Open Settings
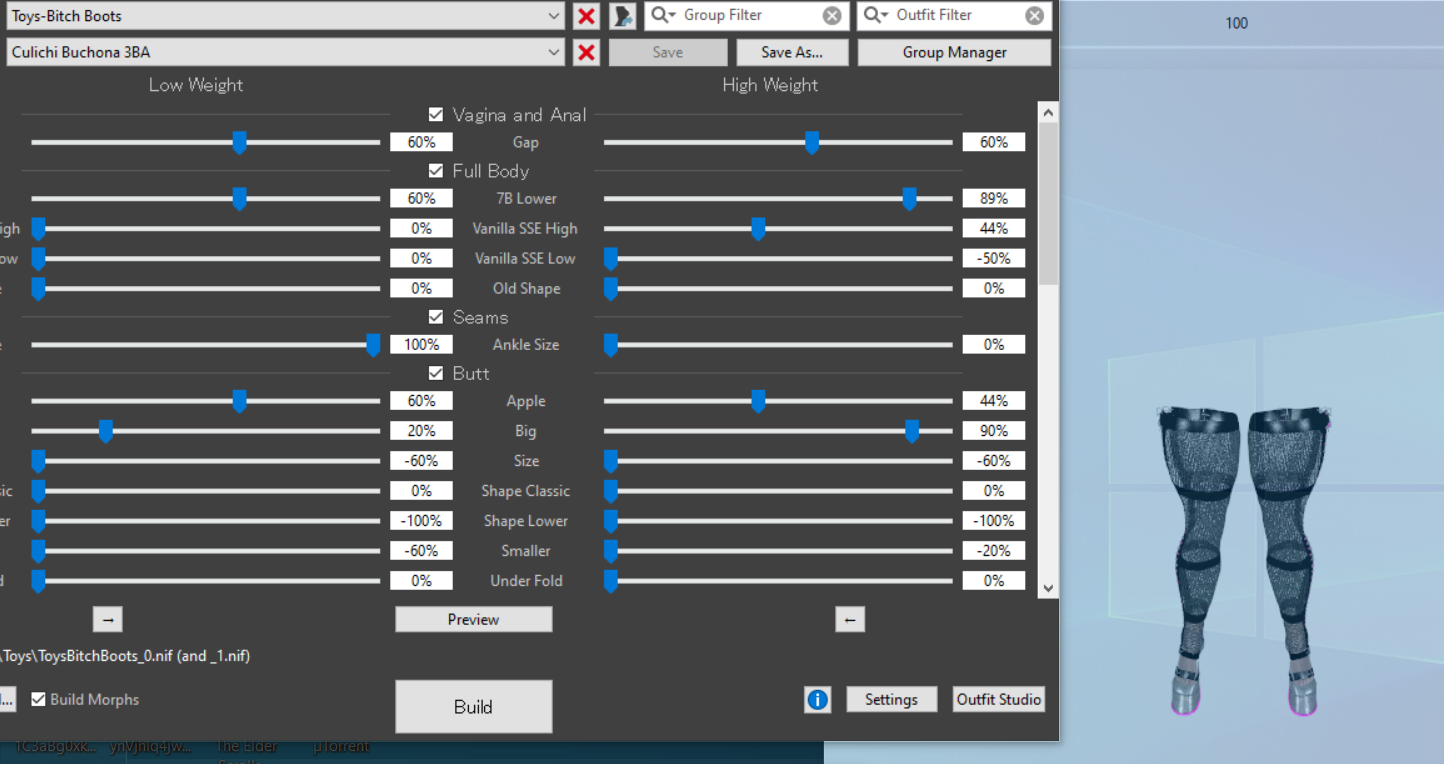Screen dimensions: 1444x764 tap(891, 699)
